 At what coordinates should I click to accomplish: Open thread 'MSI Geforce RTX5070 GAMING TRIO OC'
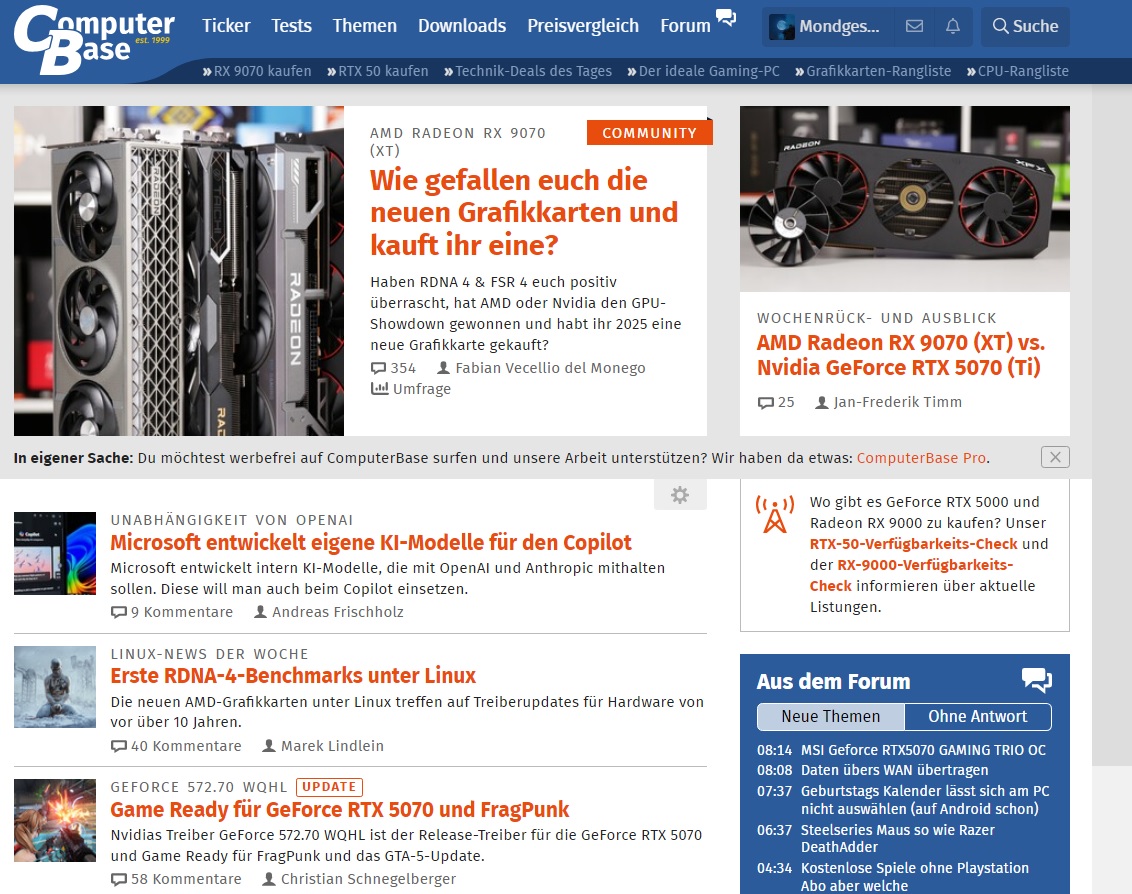click(923, 750)
